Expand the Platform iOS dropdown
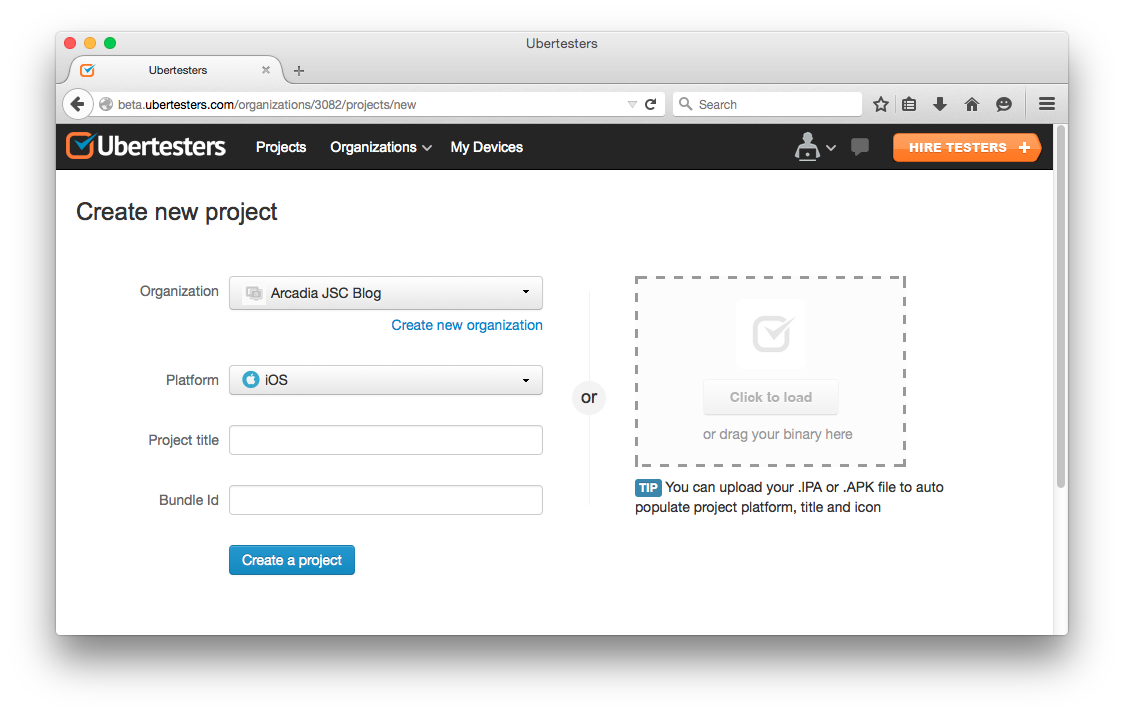 tap(386, 380)
